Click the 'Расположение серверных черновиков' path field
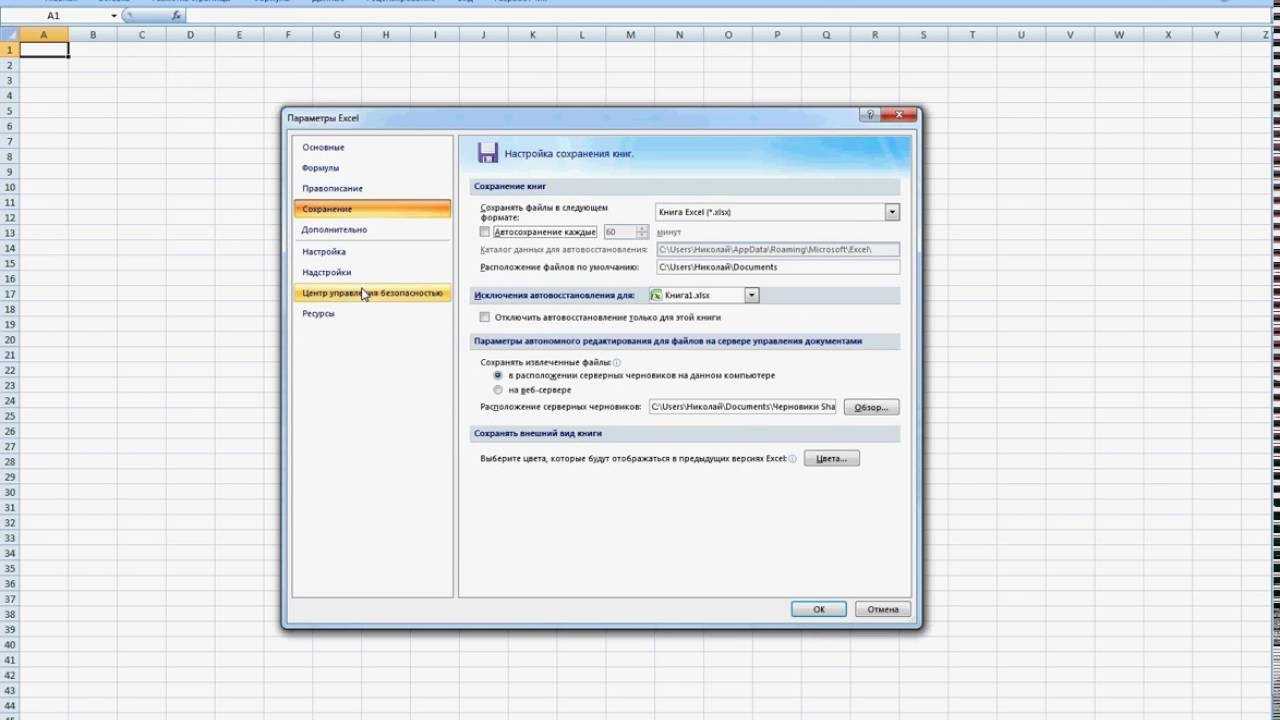This screenshot has width=1280, height=720. click(743, 407)
